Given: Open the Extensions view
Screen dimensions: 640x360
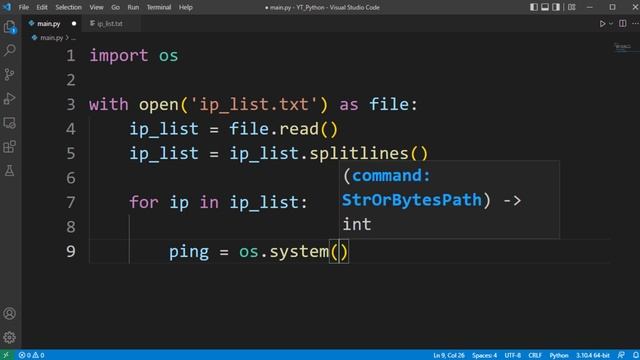Looking at the screenshot, I should [9, 147].
